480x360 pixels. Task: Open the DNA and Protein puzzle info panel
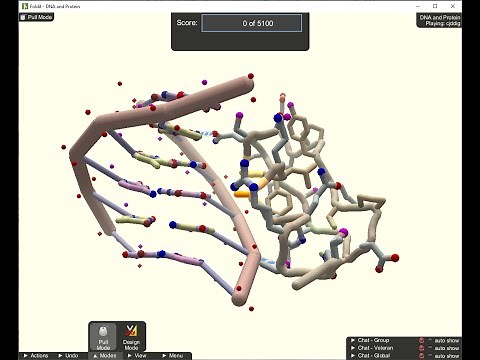pos(439,20)
